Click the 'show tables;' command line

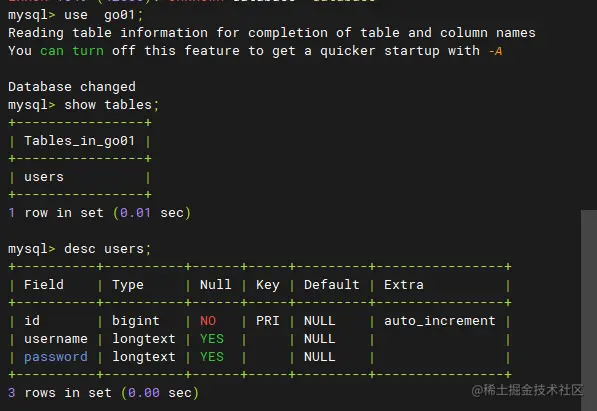(x=83, y=105)
